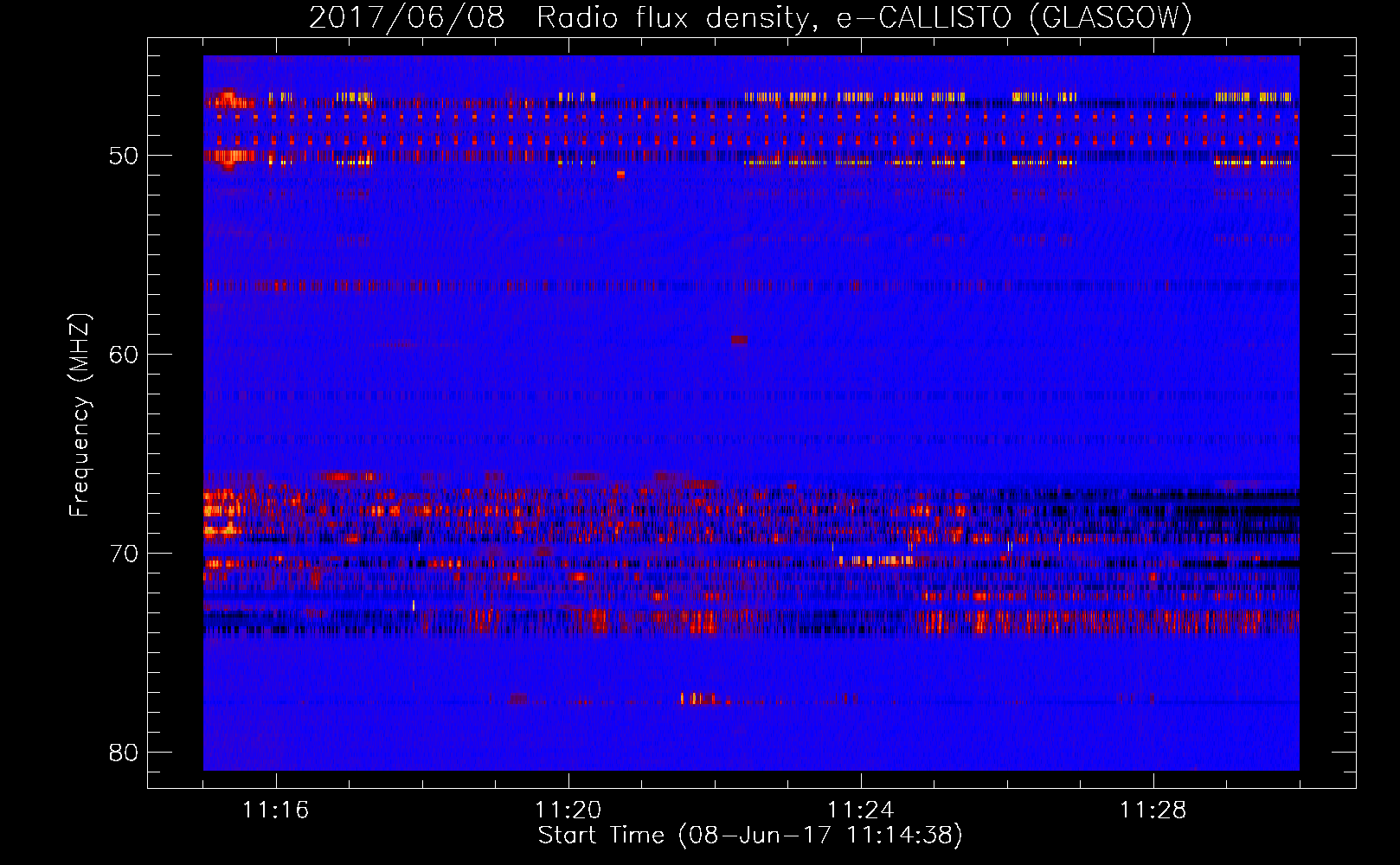Click the bright yellow burst near 78 MHz at 11:21:40
The image size is (1400, 865).
pyautogui.click(x=699, y=698)
